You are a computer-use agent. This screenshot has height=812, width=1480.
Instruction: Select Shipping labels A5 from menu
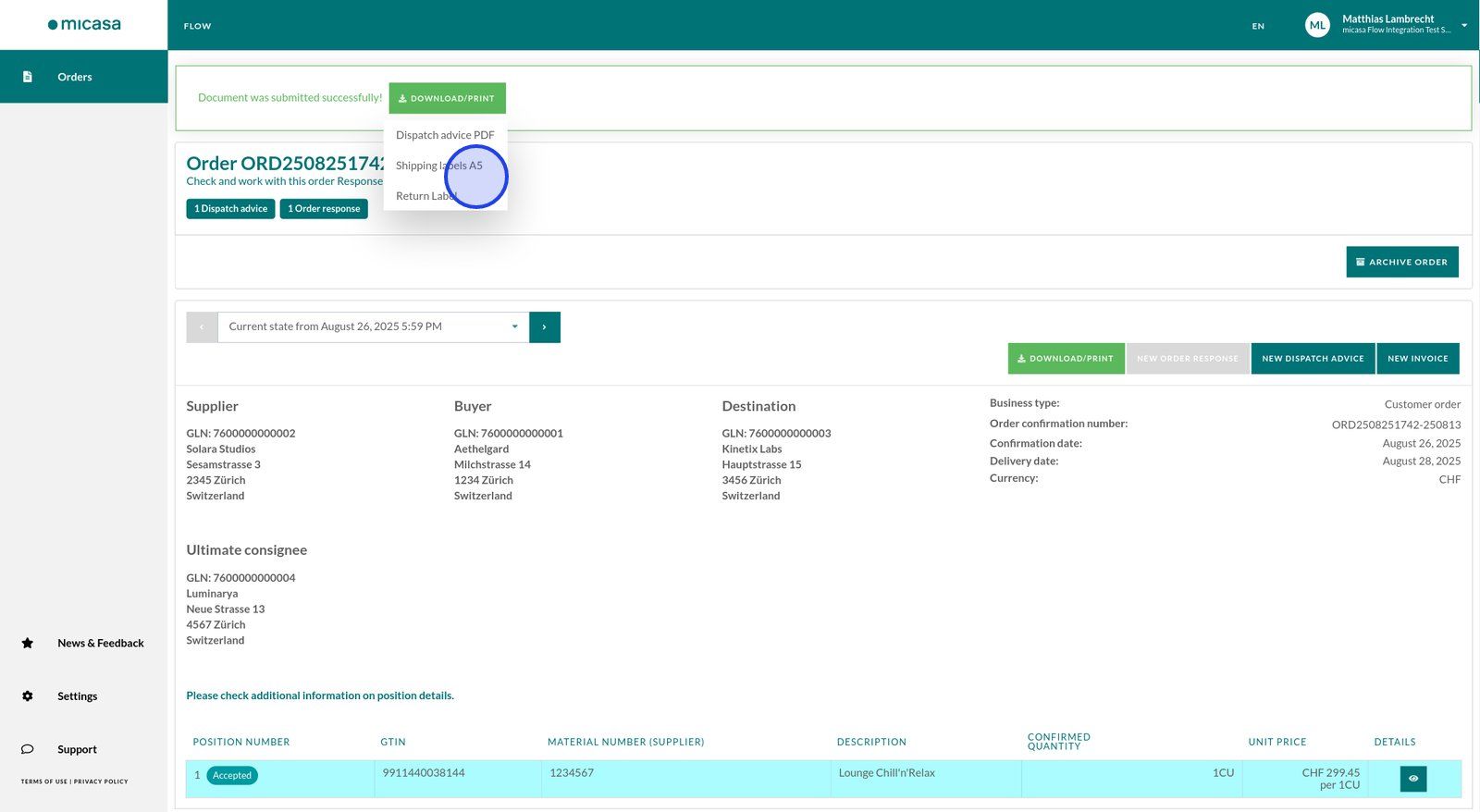[x=439, y=166]
